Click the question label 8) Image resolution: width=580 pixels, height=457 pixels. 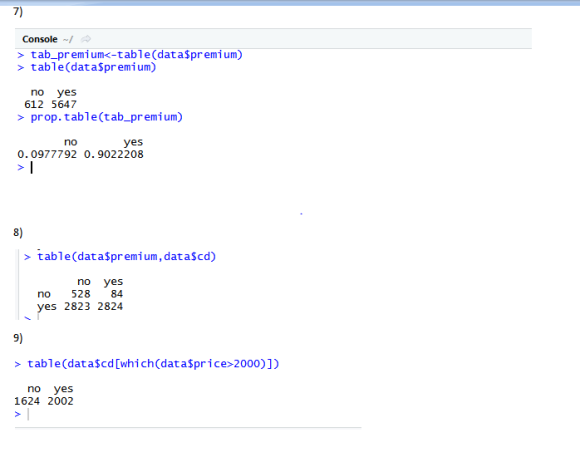pyautogui.click(x=18, y=232)
